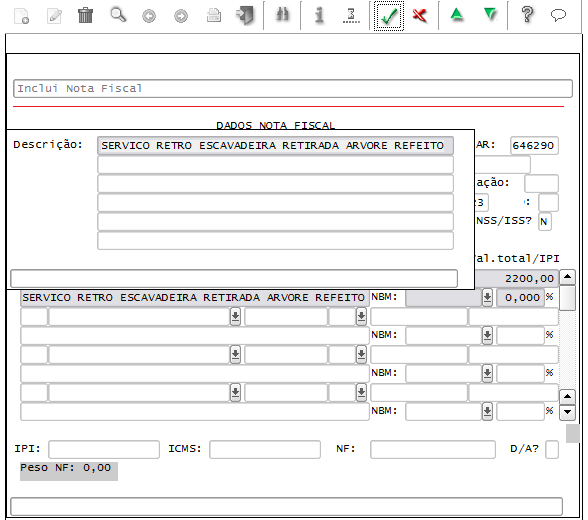The width and height of the screenshot is (588, 520).
Task: Click the Val.total field showing 2200,00
Action: [517, 279]
